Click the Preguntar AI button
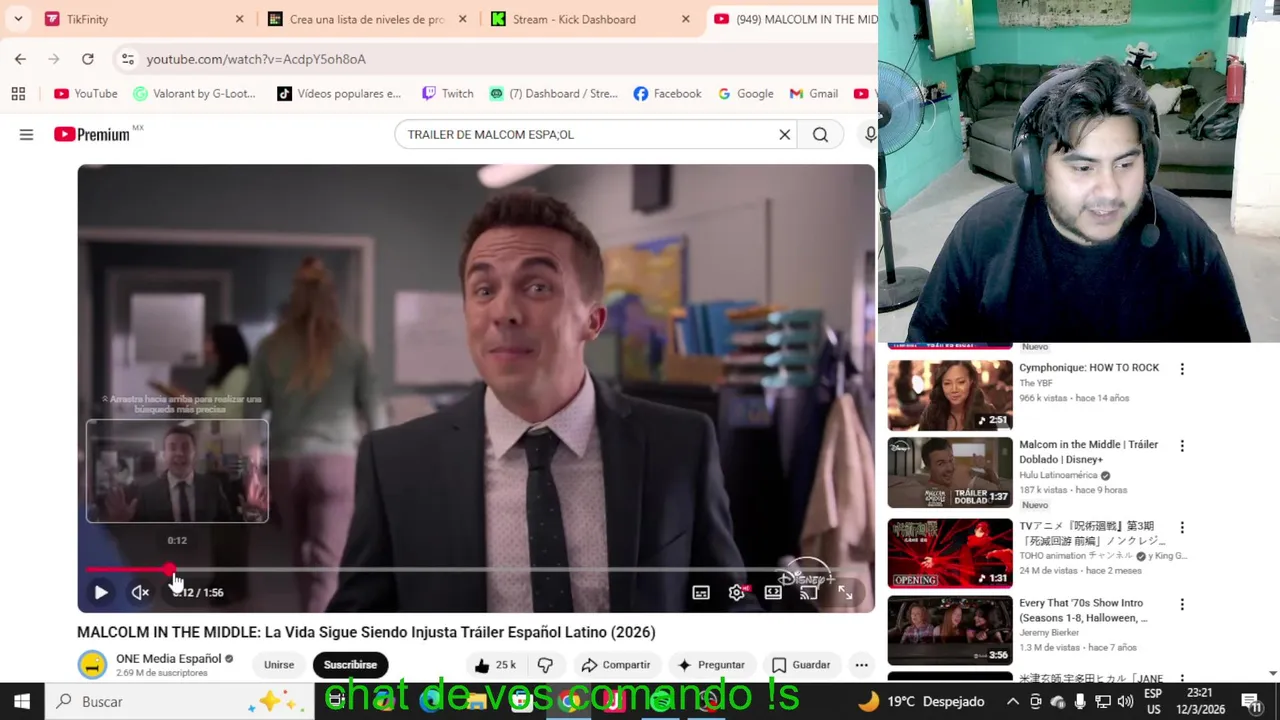The height and width of the screenshot is (720, 1280). pos(711,665)
